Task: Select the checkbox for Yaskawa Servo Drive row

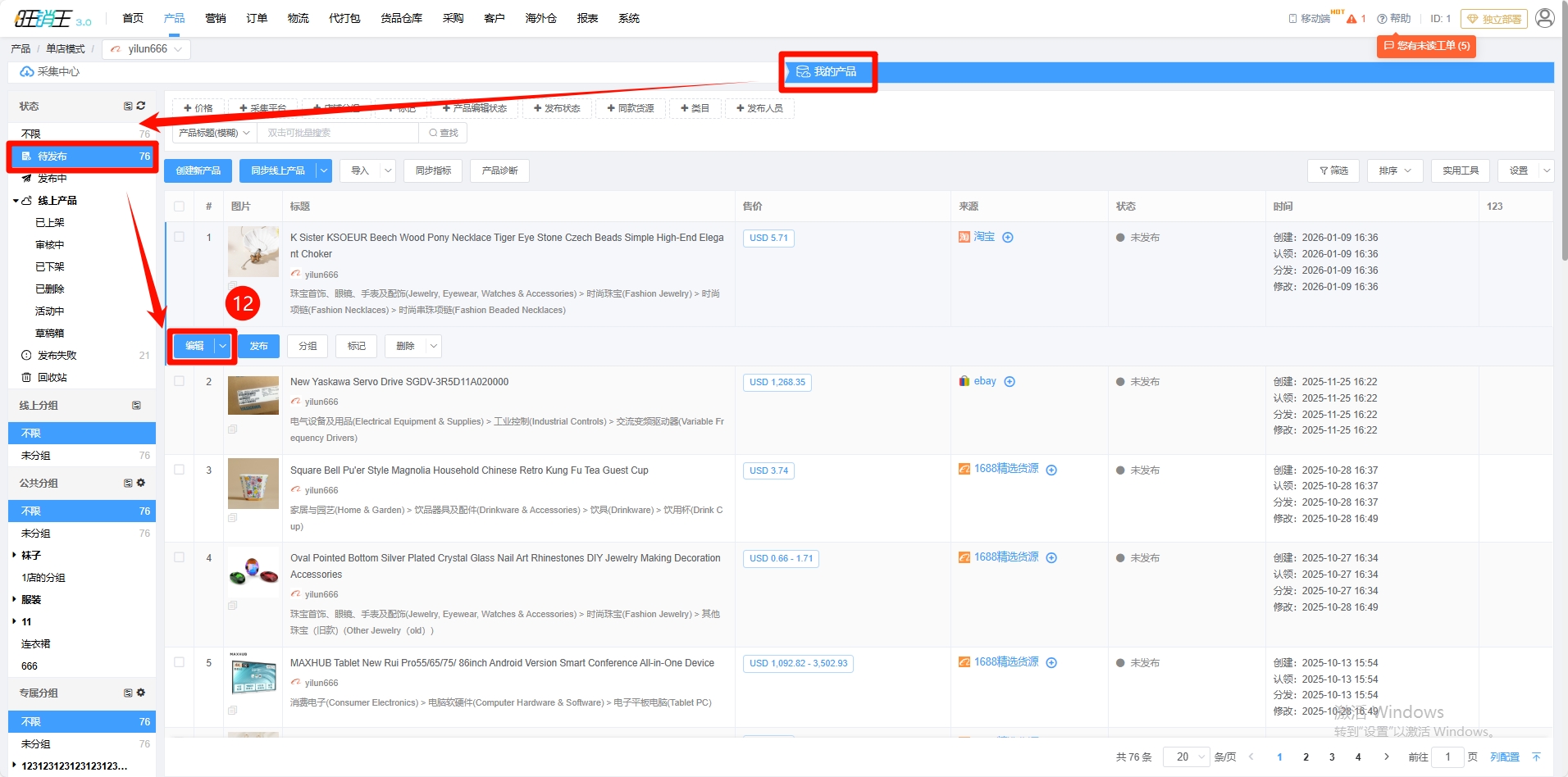Action: pyautogui.click(x=179, y=382)
